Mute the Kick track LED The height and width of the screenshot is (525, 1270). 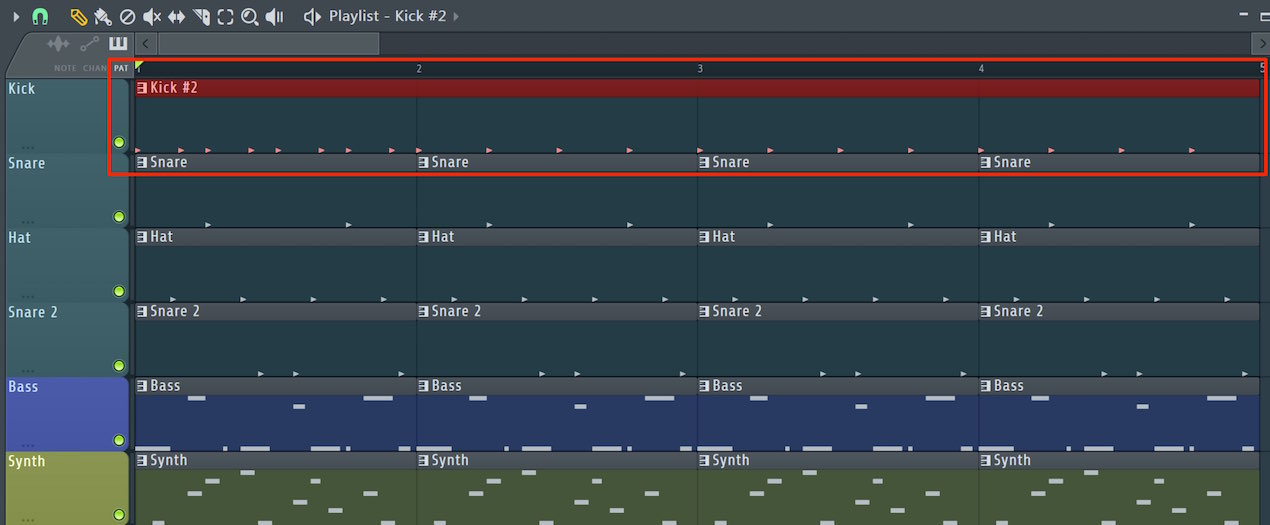pyautogui.click(x=119, y=142)
